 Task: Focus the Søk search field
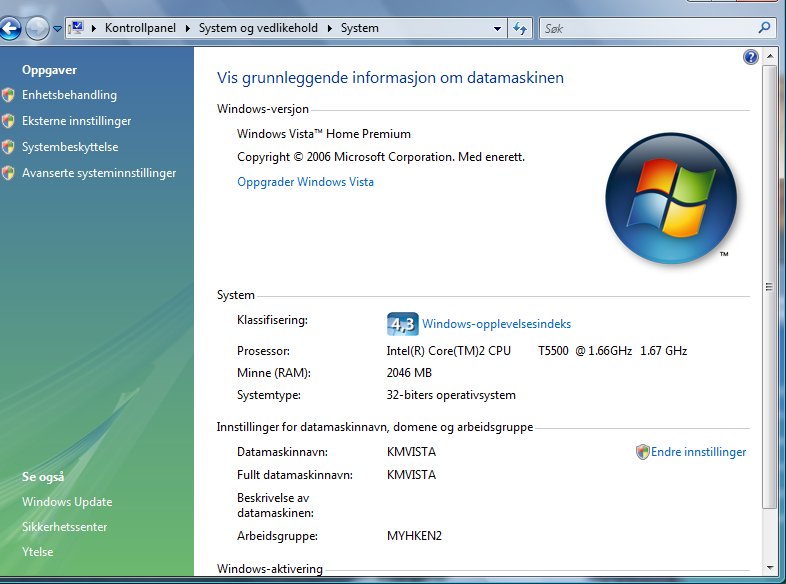[x=648, y=29]
